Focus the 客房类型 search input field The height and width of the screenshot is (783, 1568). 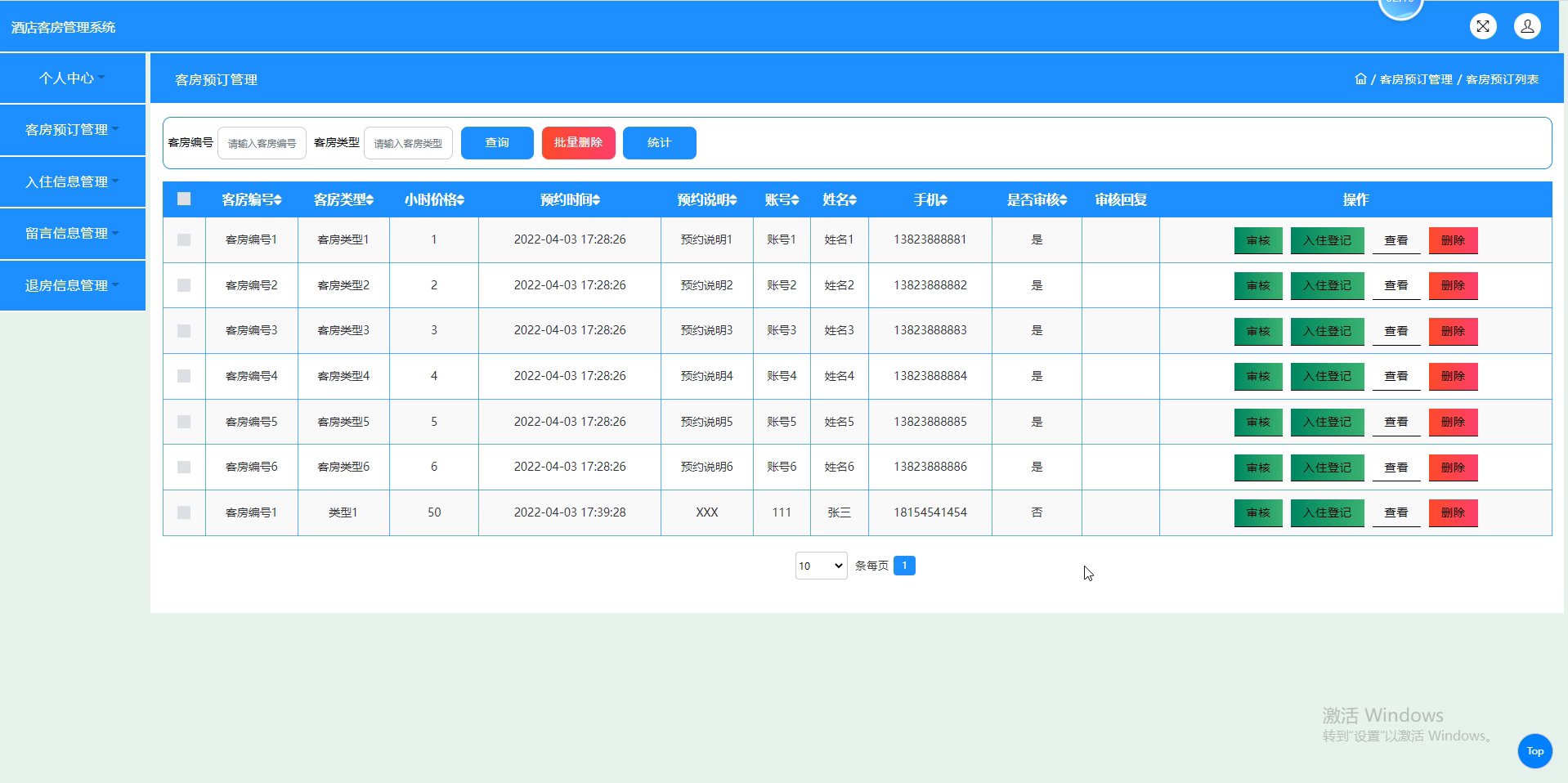[408, 143]
